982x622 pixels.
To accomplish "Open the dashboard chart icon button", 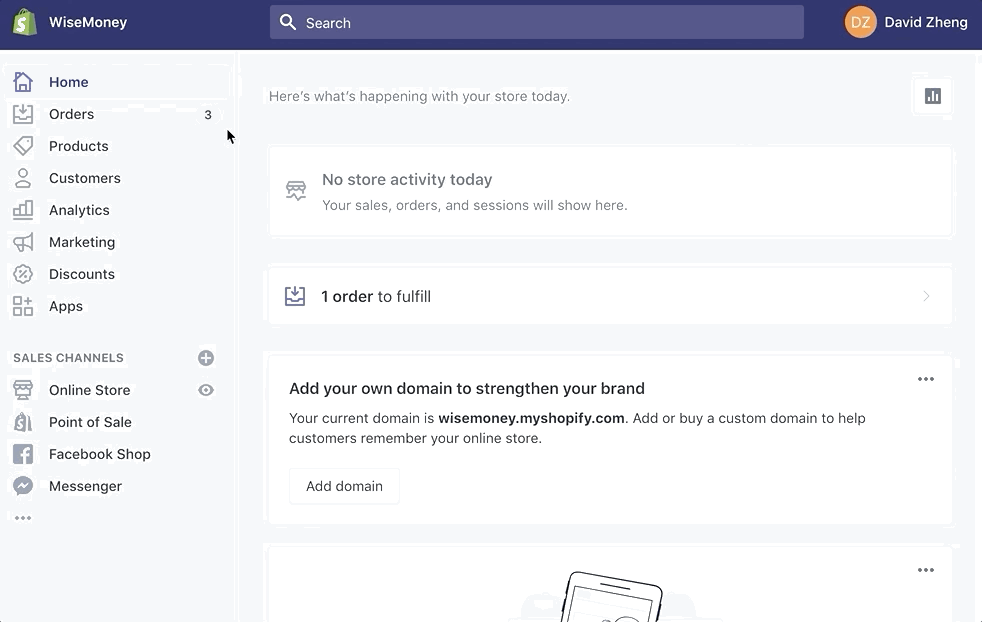I will tap(933, 96).
